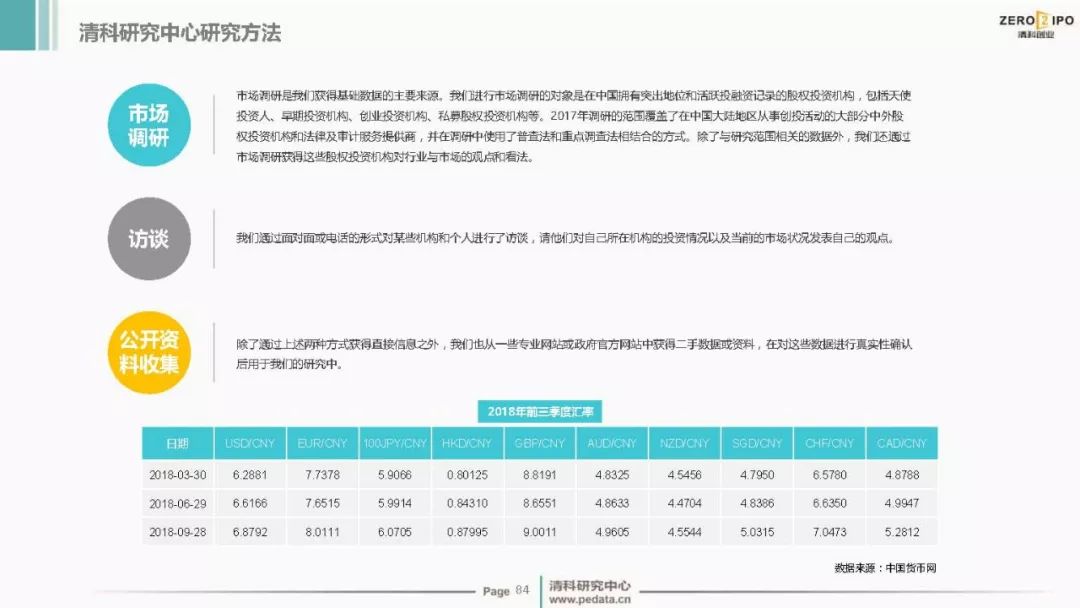
Task: Click the slide title 清科研究中心研究方法
Action: (180, 33)
